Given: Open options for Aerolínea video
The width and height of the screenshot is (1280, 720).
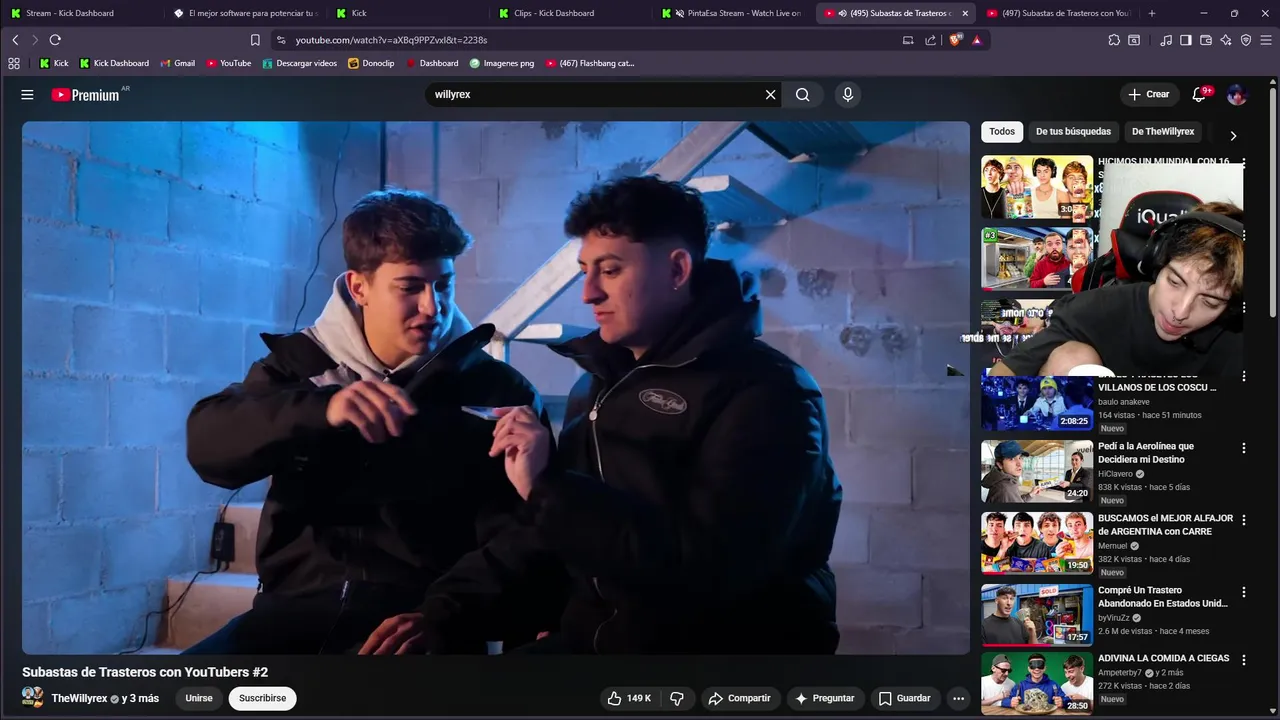Looking at the screenshot, I should click(1244, 448).
